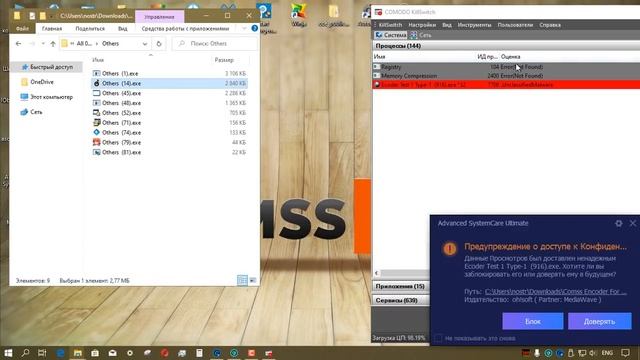This screenshot has width=640, height=360.
Task: Open the file path link in the alert
Action: pyautogui.click(x=556, y=291)
